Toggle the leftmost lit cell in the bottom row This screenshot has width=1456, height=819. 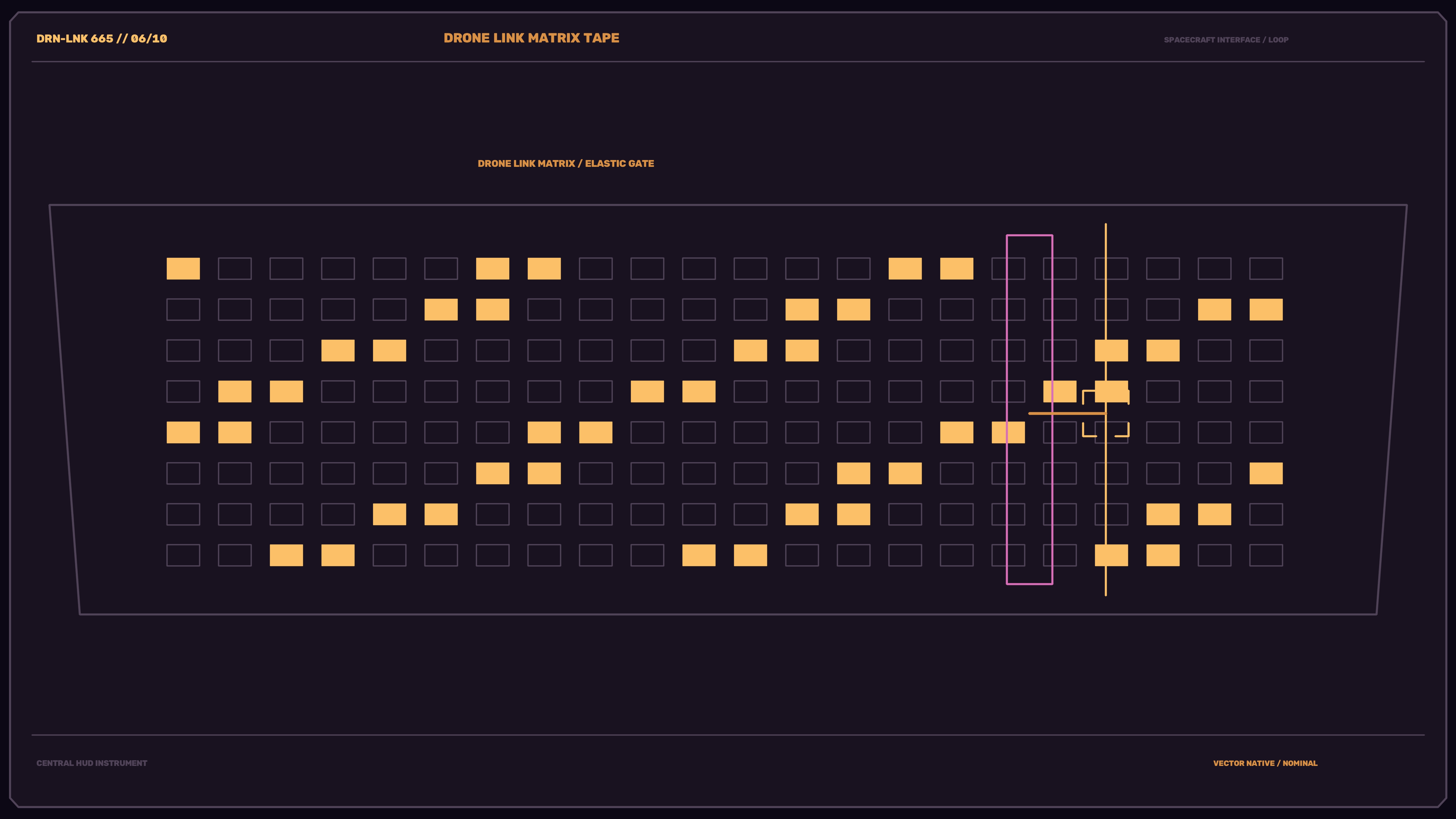click(x=287, y=555)
